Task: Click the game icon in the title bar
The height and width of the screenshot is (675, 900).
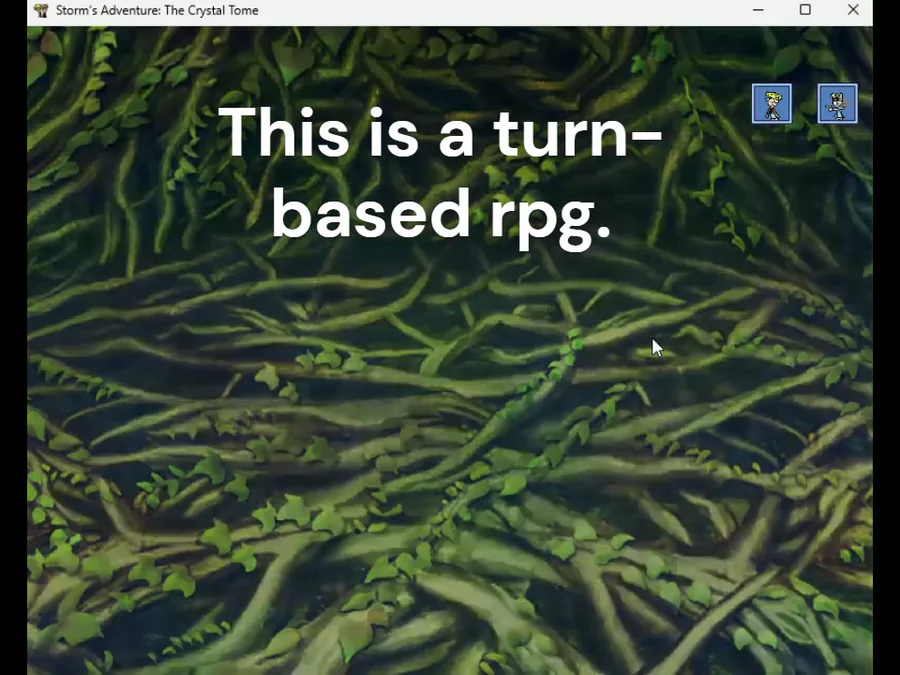Action: [x=41, y=10]
